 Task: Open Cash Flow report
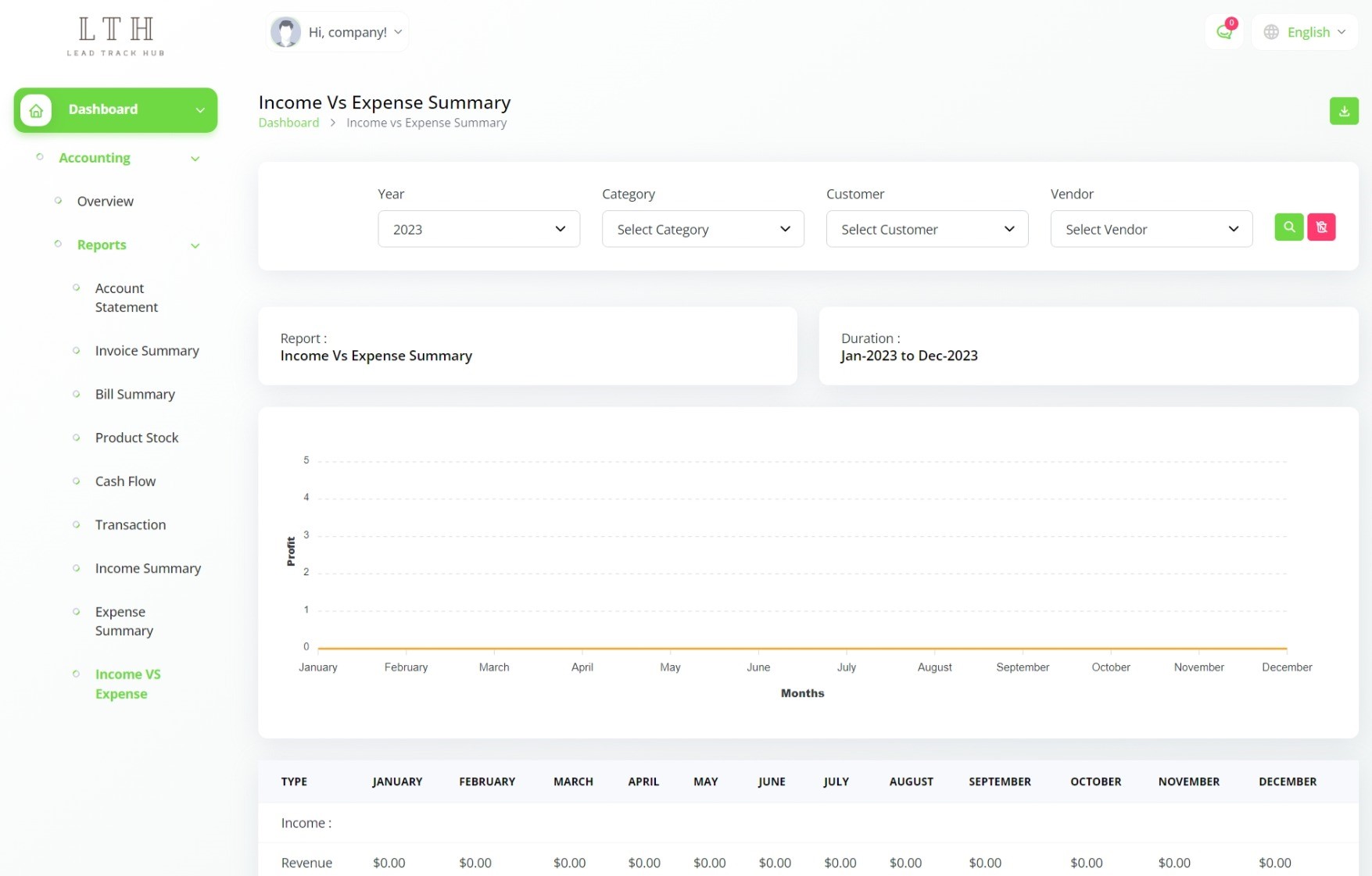125,481
